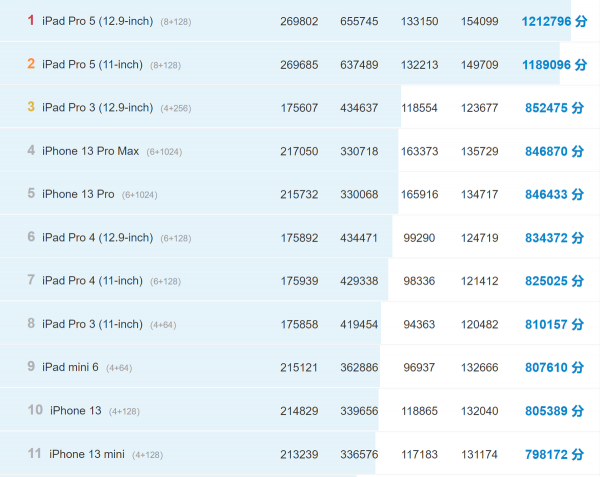Open the iPad Pro 3 (12.9-inch) entry
This screenshot has height=477, width=600.
point(98,108)
